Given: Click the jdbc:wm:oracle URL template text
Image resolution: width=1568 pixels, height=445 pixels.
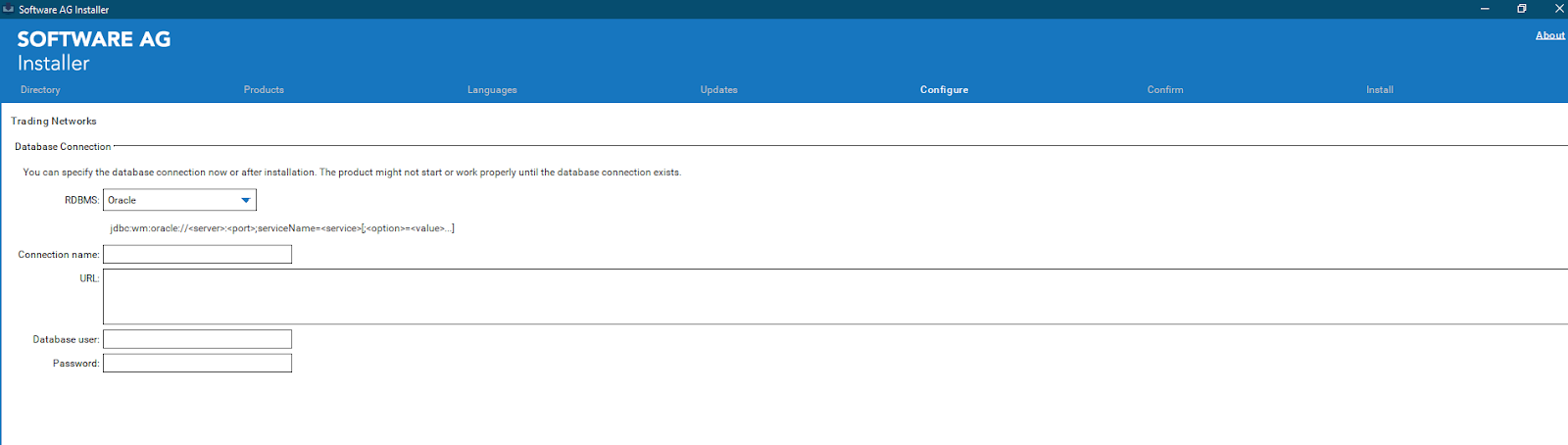Looking at the screenshot, I should (x=282, y=228).
